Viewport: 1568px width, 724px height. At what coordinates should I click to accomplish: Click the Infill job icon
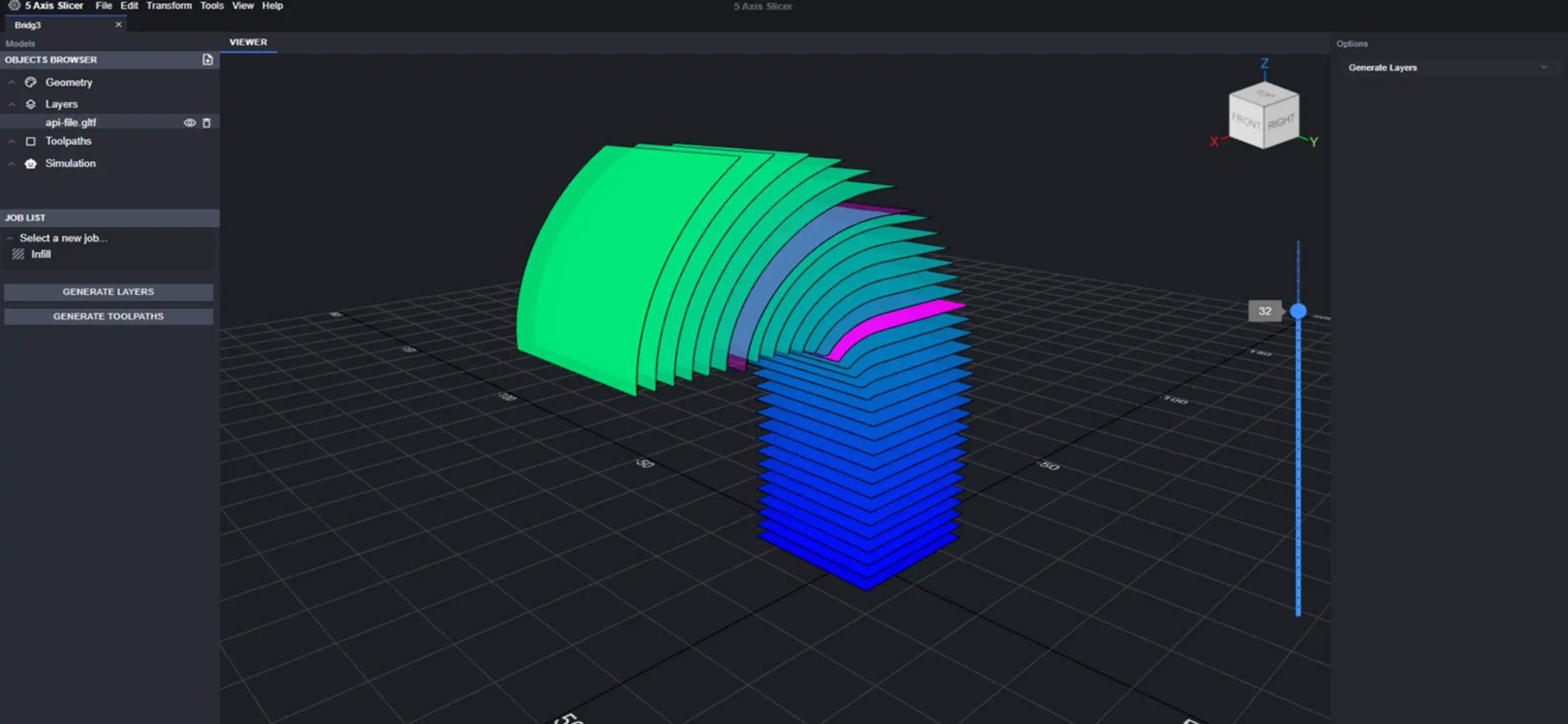17,254
